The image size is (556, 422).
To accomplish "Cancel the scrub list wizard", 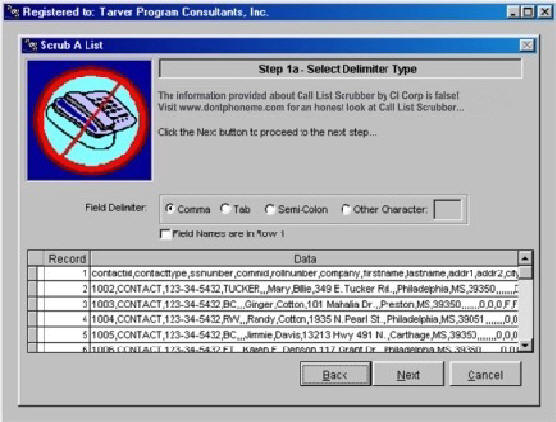I will pyautogui.click(x=485, y=374).
